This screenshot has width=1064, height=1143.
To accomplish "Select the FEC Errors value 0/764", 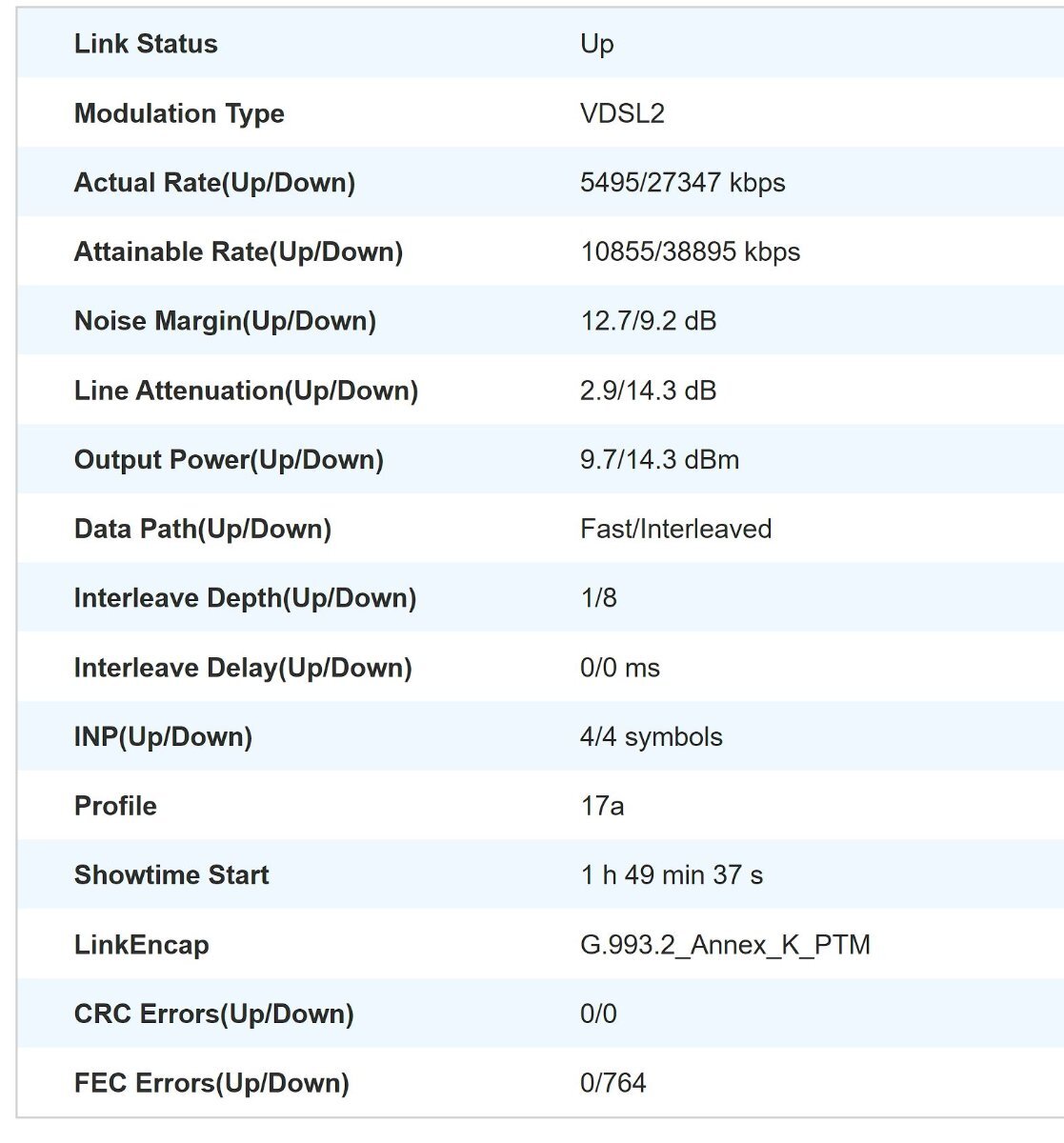I will click(x=612, y=1083).
